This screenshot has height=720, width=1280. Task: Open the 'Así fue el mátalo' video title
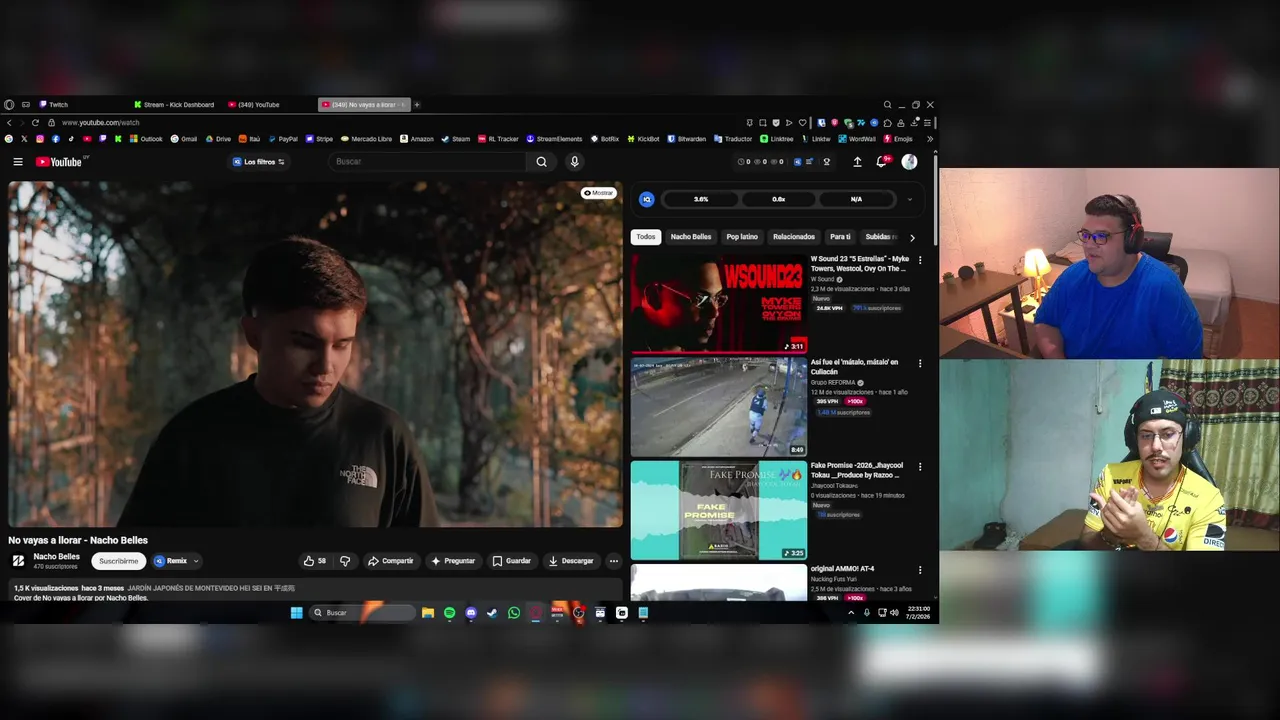854,367
